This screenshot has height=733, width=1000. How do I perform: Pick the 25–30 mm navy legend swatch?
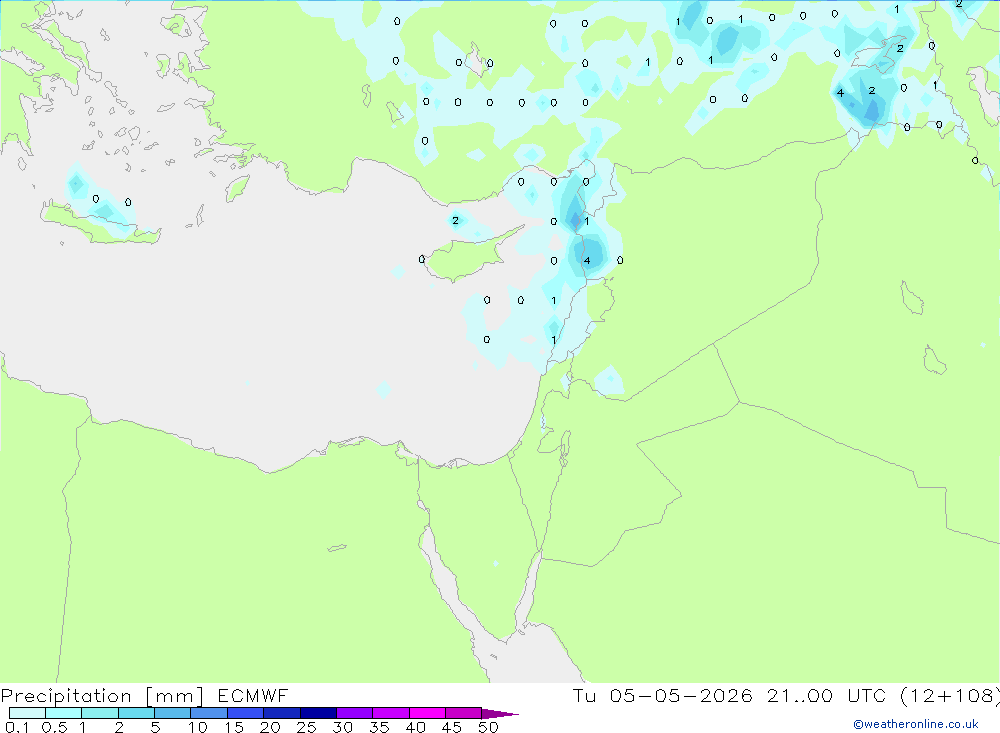point(318,713)
